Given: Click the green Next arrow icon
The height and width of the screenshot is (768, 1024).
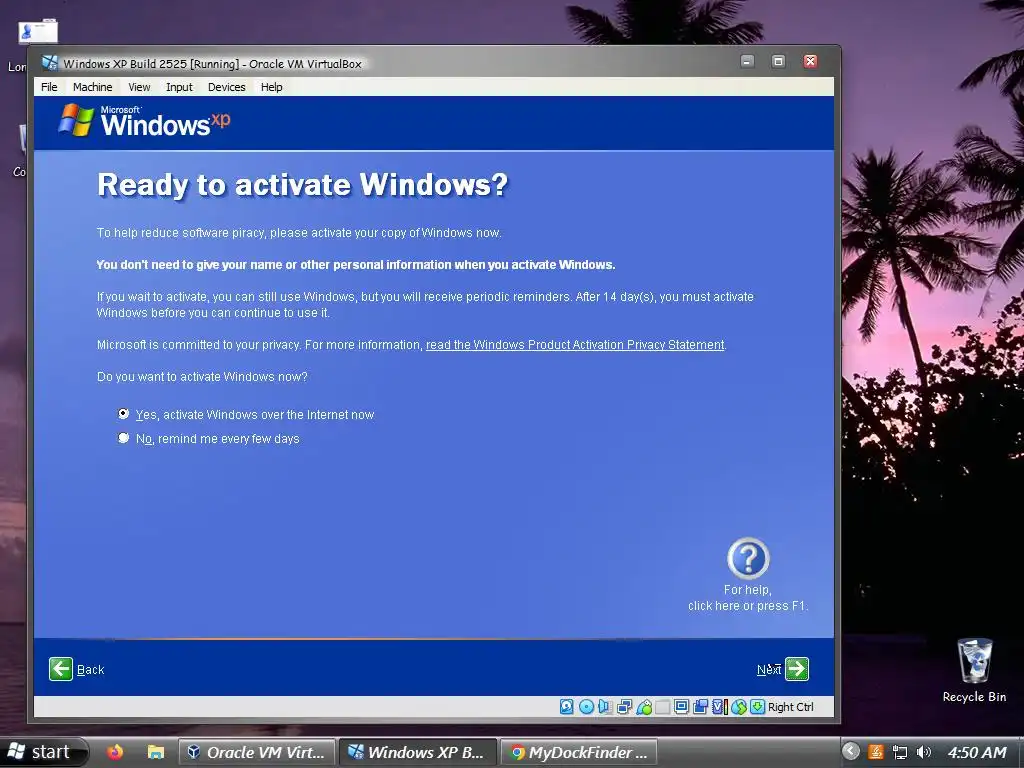Looking at the screenshot, I should pyautogui.click(x=797, y=669).
